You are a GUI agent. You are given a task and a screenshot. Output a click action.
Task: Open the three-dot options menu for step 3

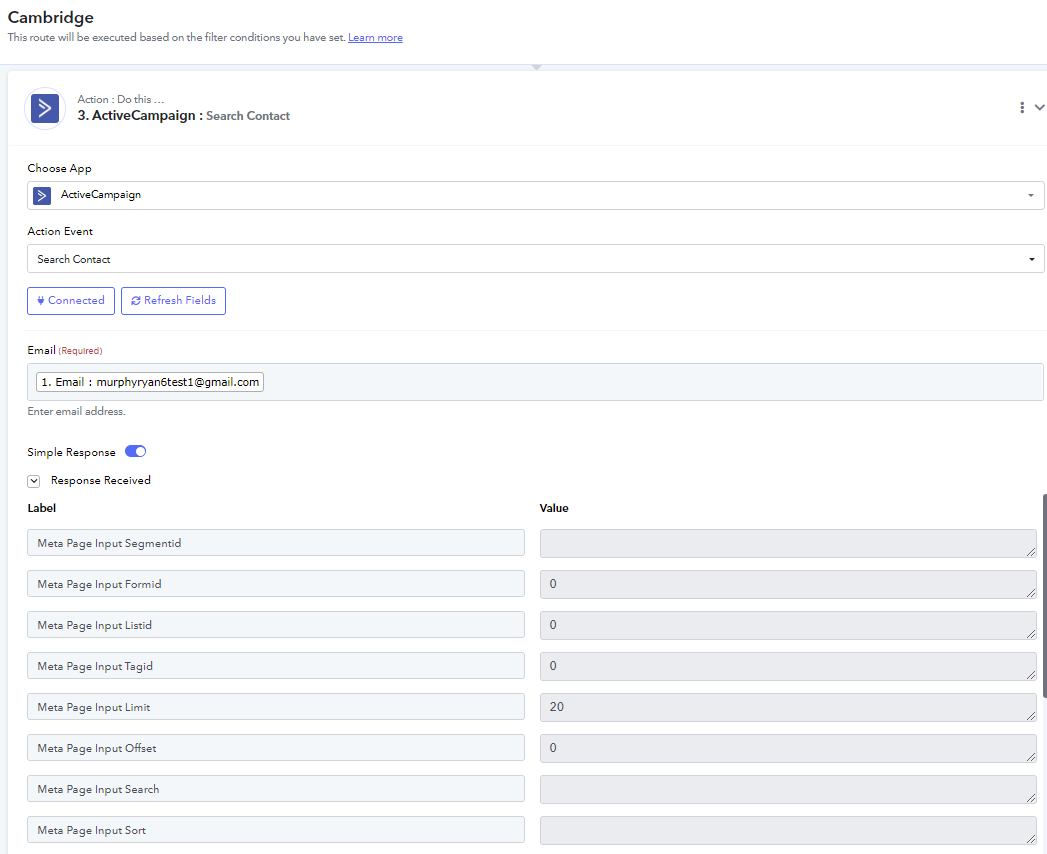click(x=1022, y=108)
